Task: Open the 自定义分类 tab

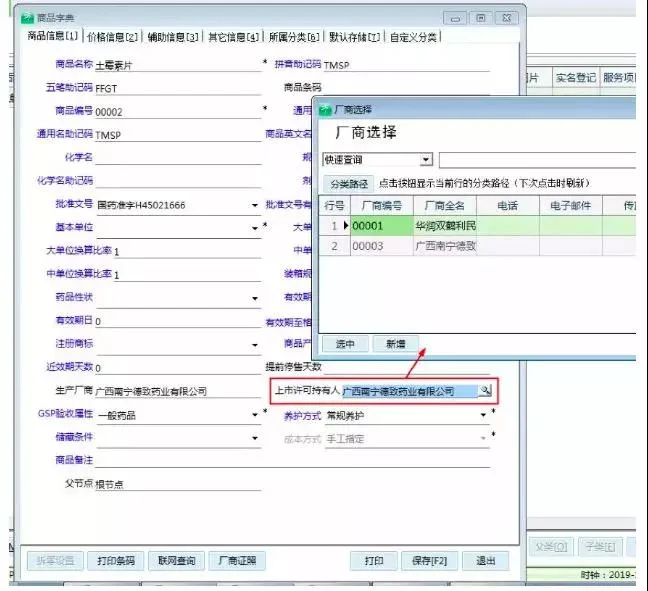Action: (x=413, y=37)
